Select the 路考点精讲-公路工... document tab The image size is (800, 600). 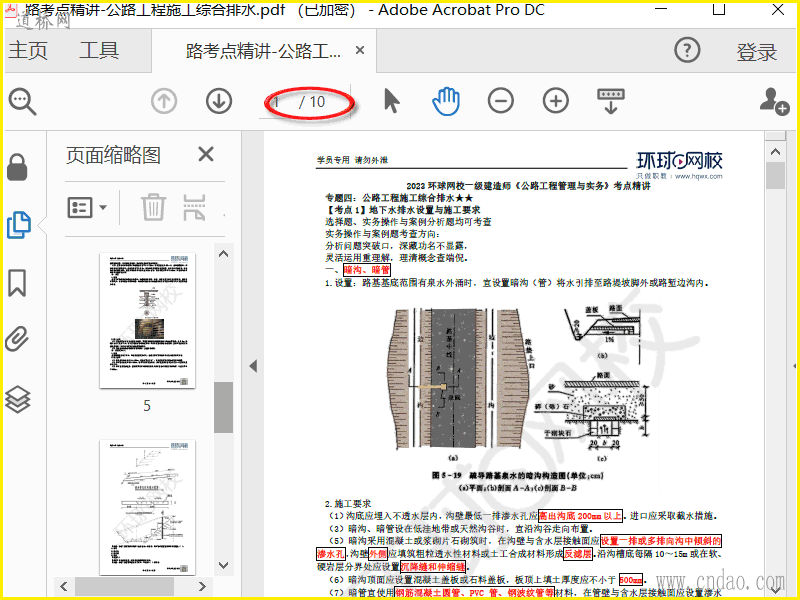pos(263,51)
